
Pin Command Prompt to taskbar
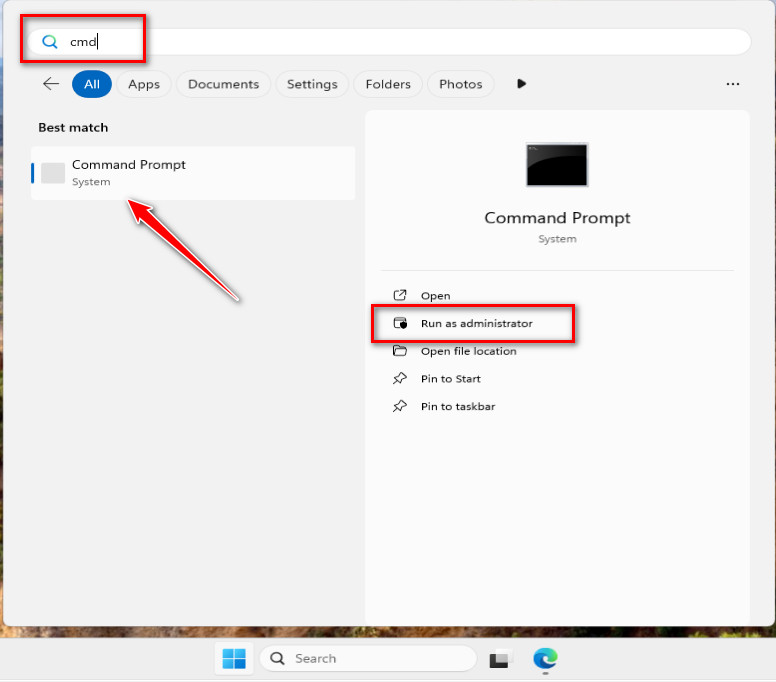point(457,407)
